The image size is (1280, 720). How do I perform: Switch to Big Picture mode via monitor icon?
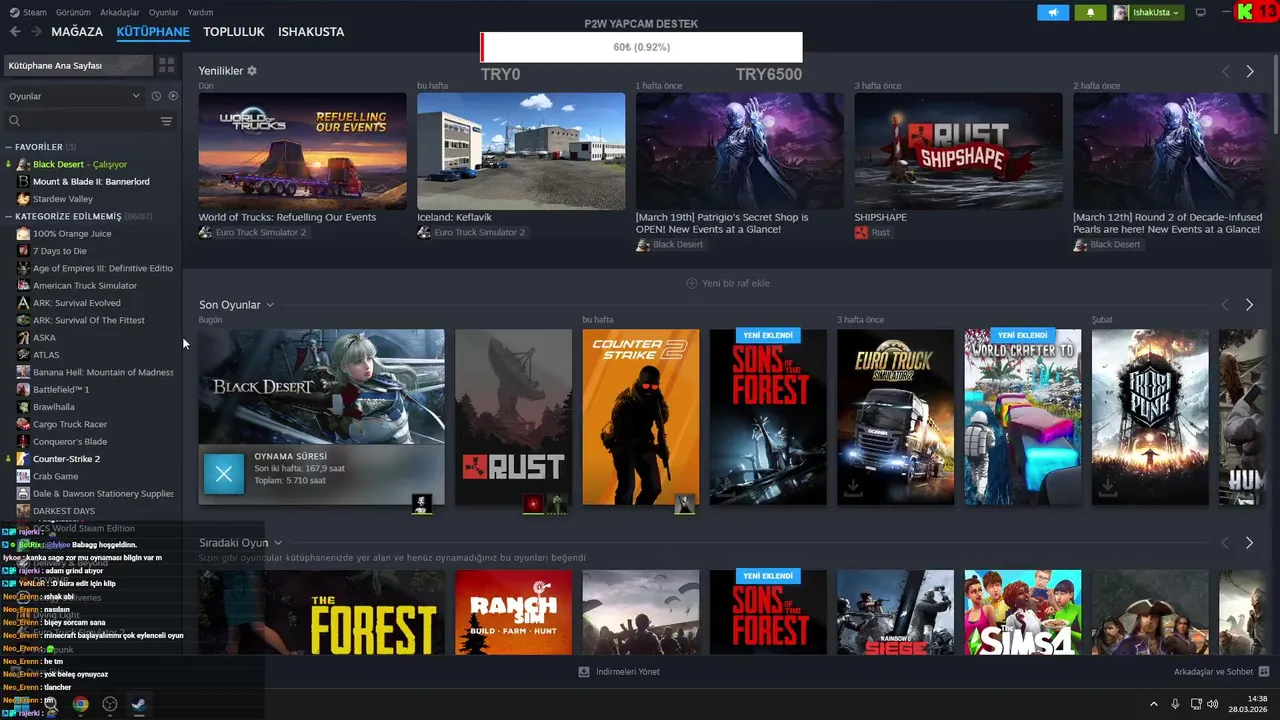coord(1201,12)
